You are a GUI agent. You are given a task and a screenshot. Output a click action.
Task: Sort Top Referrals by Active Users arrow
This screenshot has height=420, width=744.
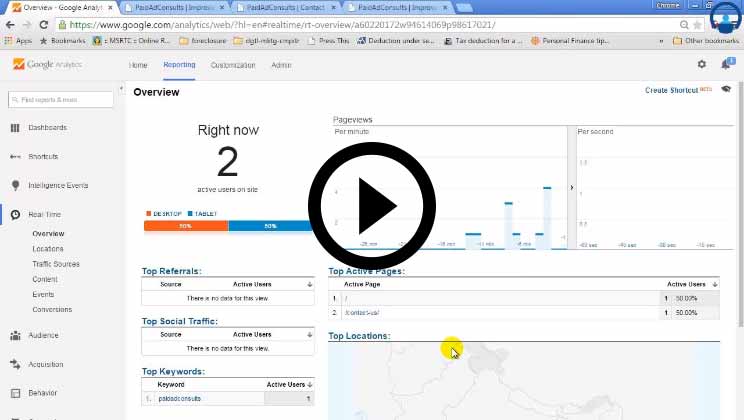point(309,285)
